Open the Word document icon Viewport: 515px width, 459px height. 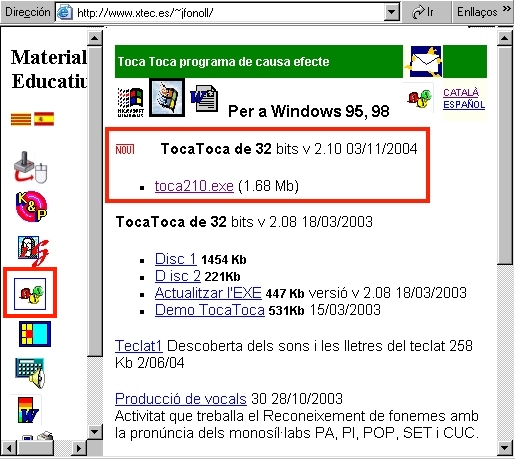click(204, 99)
